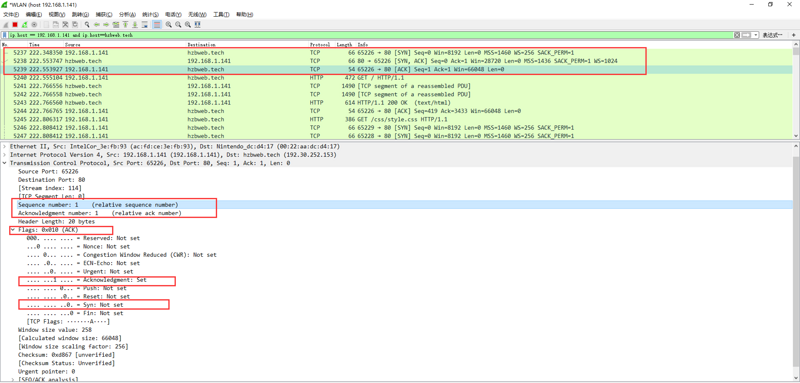Click into the display filter input field

tap(370, 35)
